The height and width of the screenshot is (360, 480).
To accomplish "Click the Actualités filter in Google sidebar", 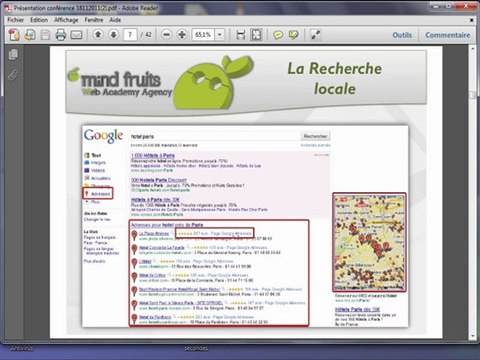I will [x=97, y=178].
